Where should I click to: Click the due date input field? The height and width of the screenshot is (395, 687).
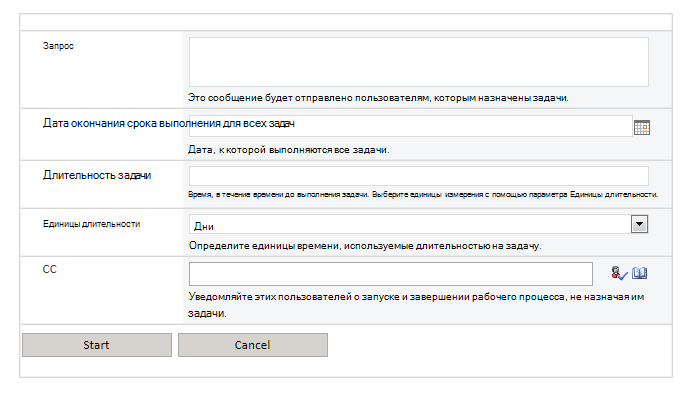[411, 126]
